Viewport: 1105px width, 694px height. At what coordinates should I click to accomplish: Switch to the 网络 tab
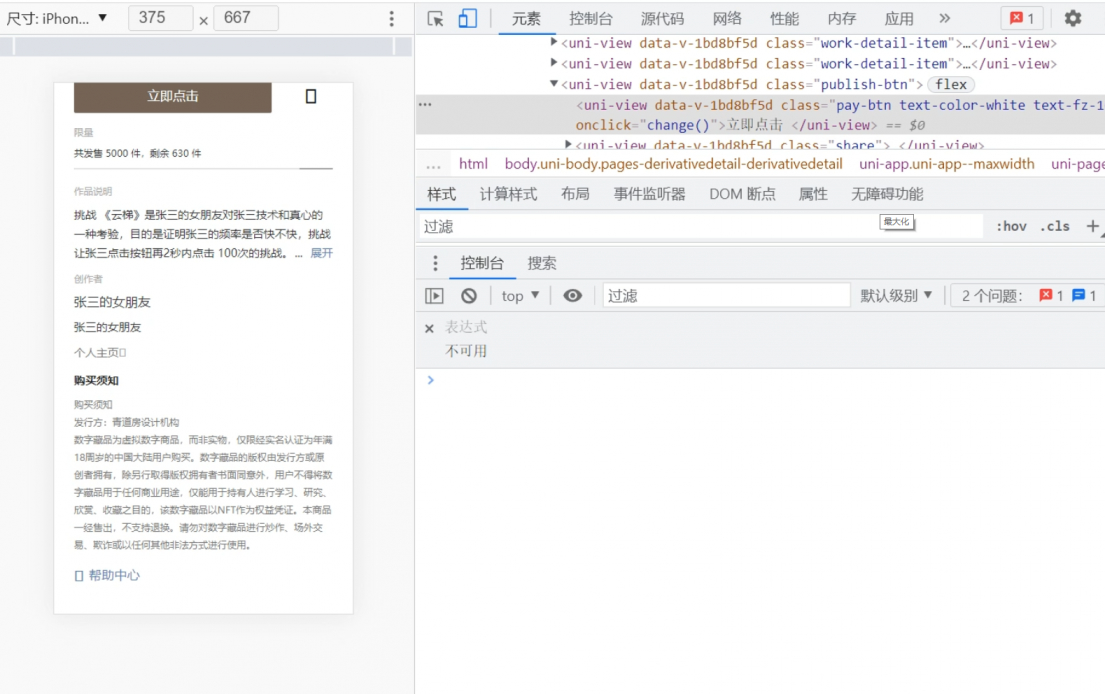pos(726,17)
